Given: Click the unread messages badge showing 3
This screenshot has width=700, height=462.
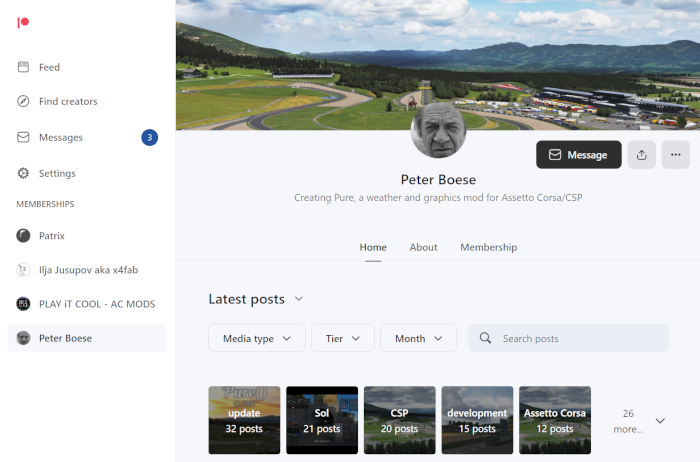Looking at the screenshot, I should [x=150, y=137].
